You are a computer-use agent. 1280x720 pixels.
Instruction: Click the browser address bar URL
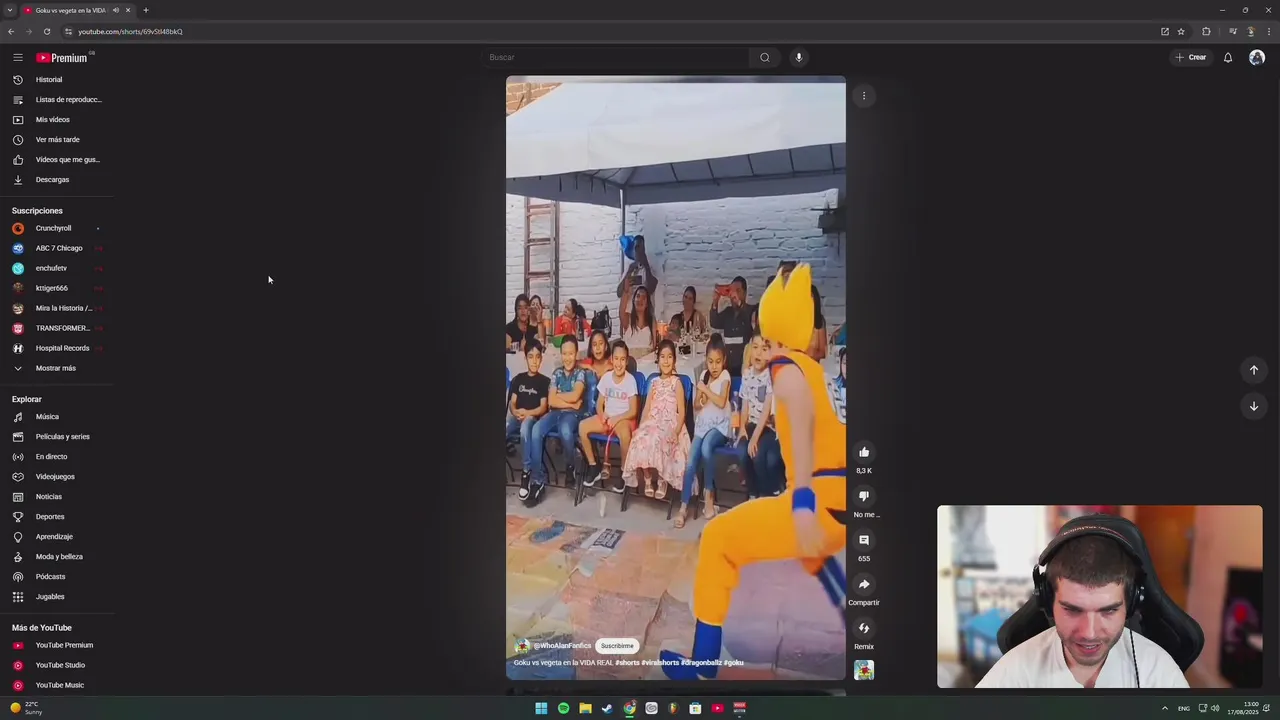pos(130,31)
